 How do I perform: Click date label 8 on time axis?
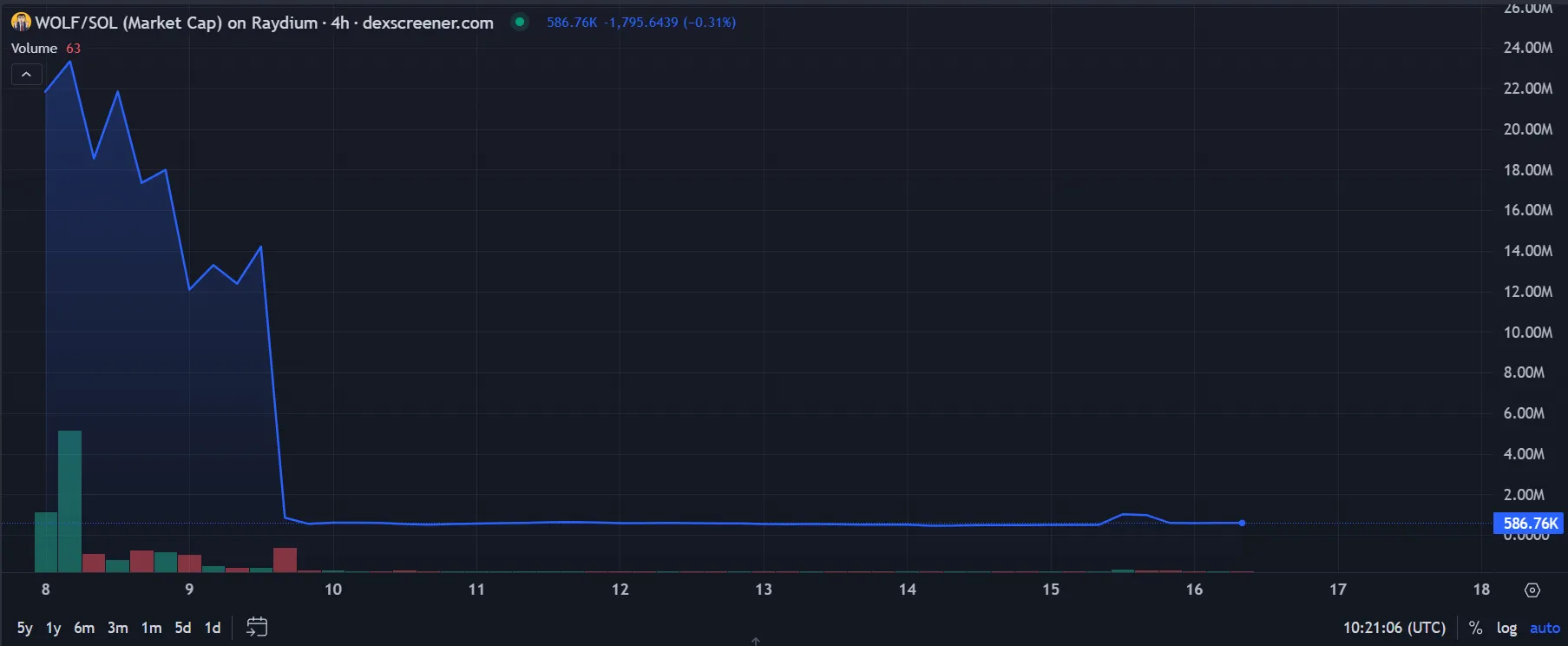coord(46,590)
